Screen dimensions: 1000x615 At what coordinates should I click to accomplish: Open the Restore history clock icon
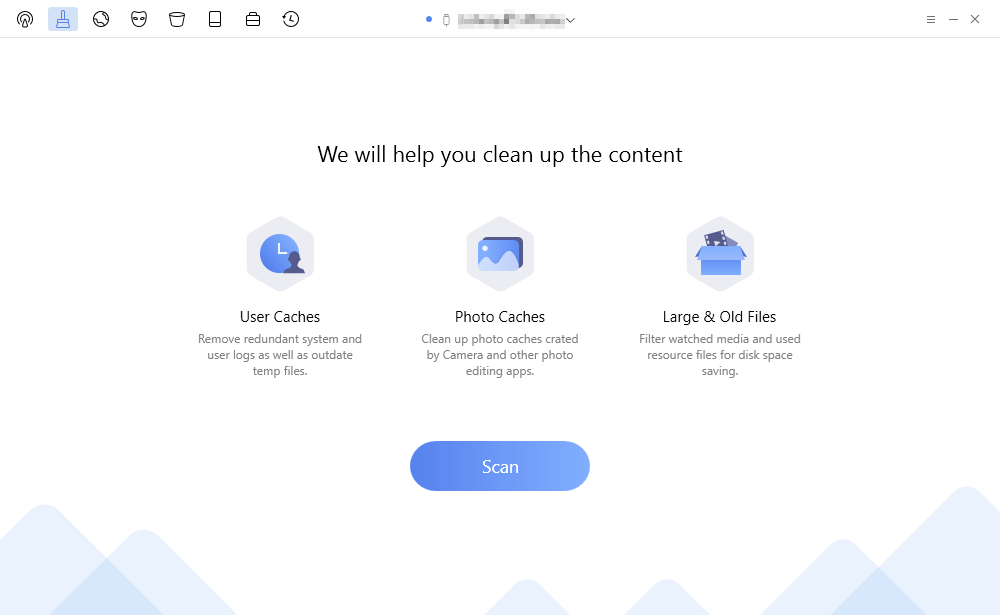click(x=291, y=19)
